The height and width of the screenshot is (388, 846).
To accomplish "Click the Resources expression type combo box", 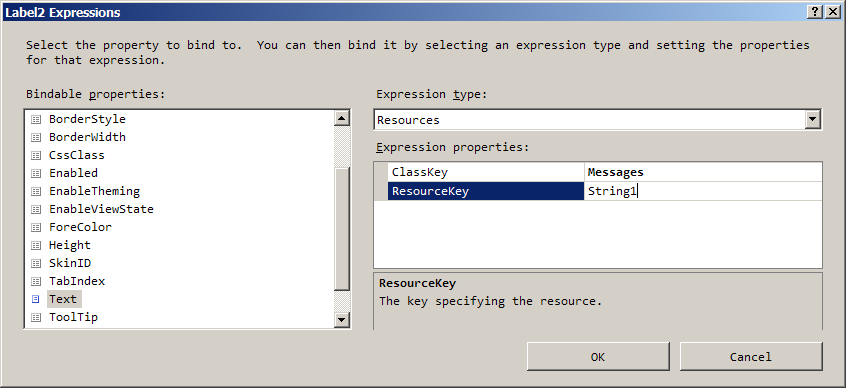I will coord(598,120).
